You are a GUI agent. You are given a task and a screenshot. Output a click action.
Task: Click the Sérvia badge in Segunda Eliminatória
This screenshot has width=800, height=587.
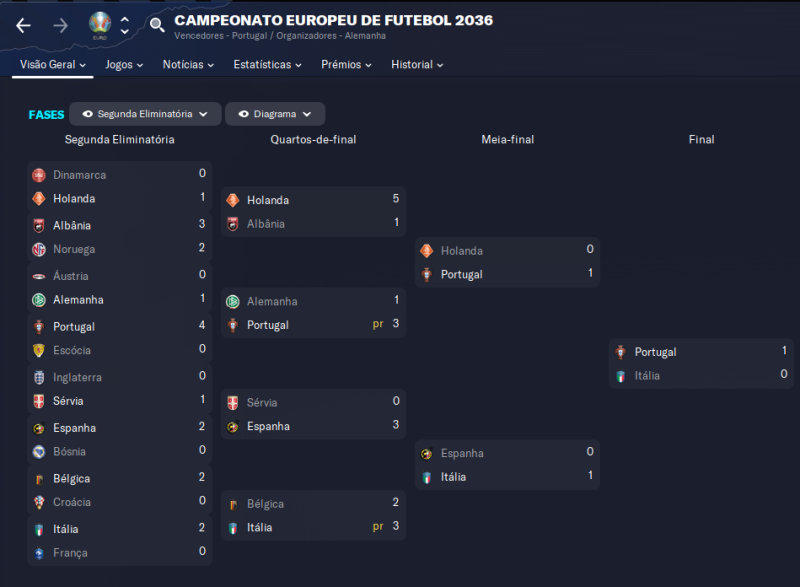pos(39,401)
